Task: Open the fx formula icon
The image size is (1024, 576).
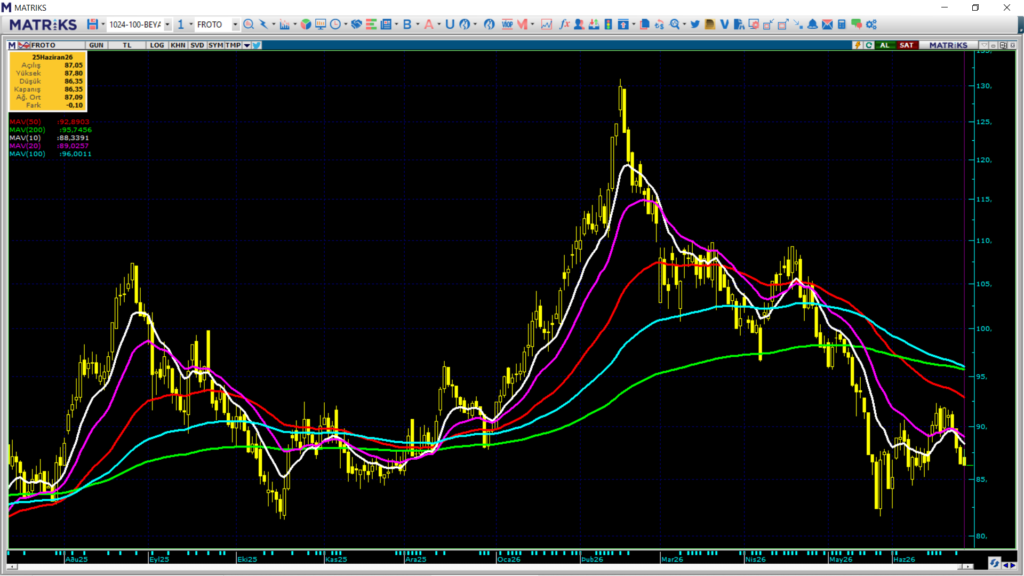Action: pos(564,24)
